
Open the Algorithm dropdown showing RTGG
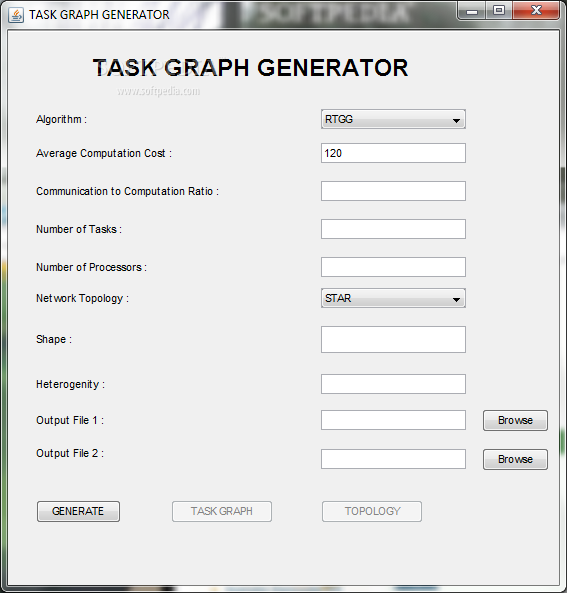393,119
